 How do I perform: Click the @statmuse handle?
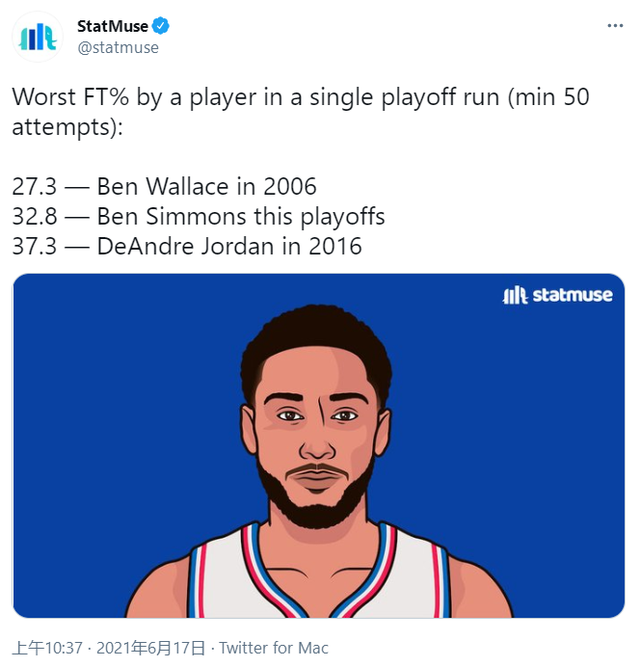pos(117,47)
